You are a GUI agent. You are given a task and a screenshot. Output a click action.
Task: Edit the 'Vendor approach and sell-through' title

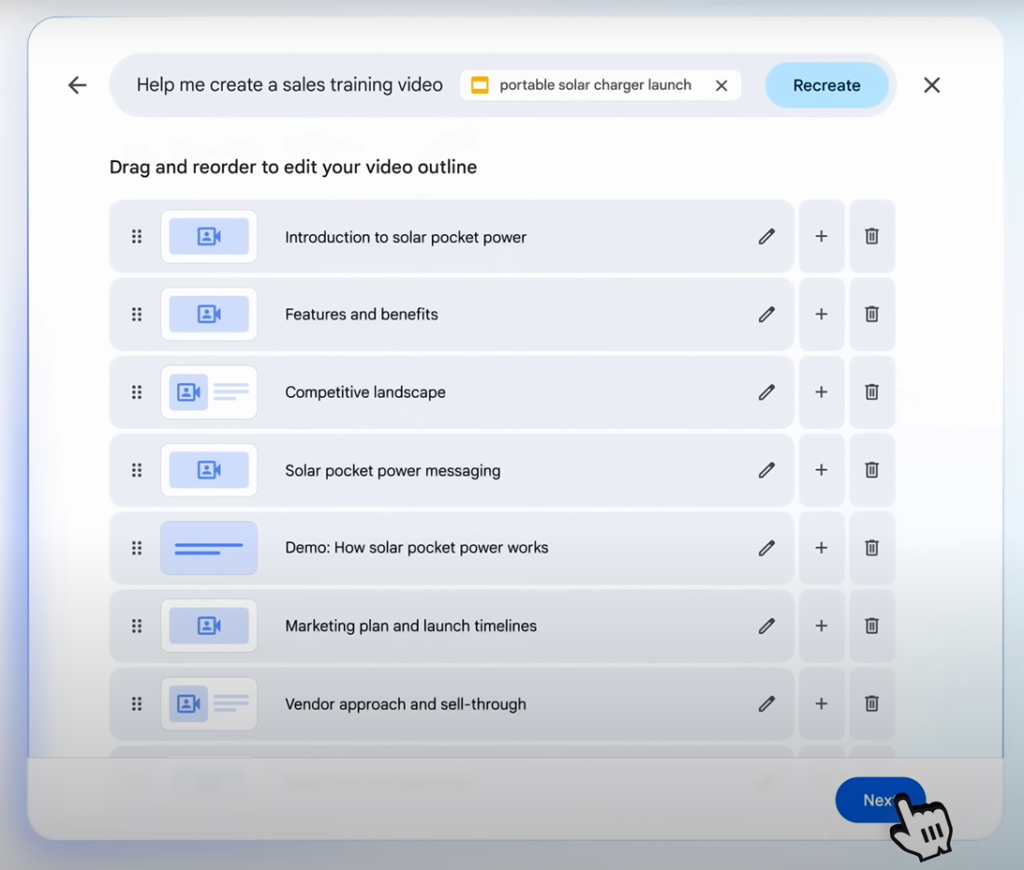pos(767,704)
